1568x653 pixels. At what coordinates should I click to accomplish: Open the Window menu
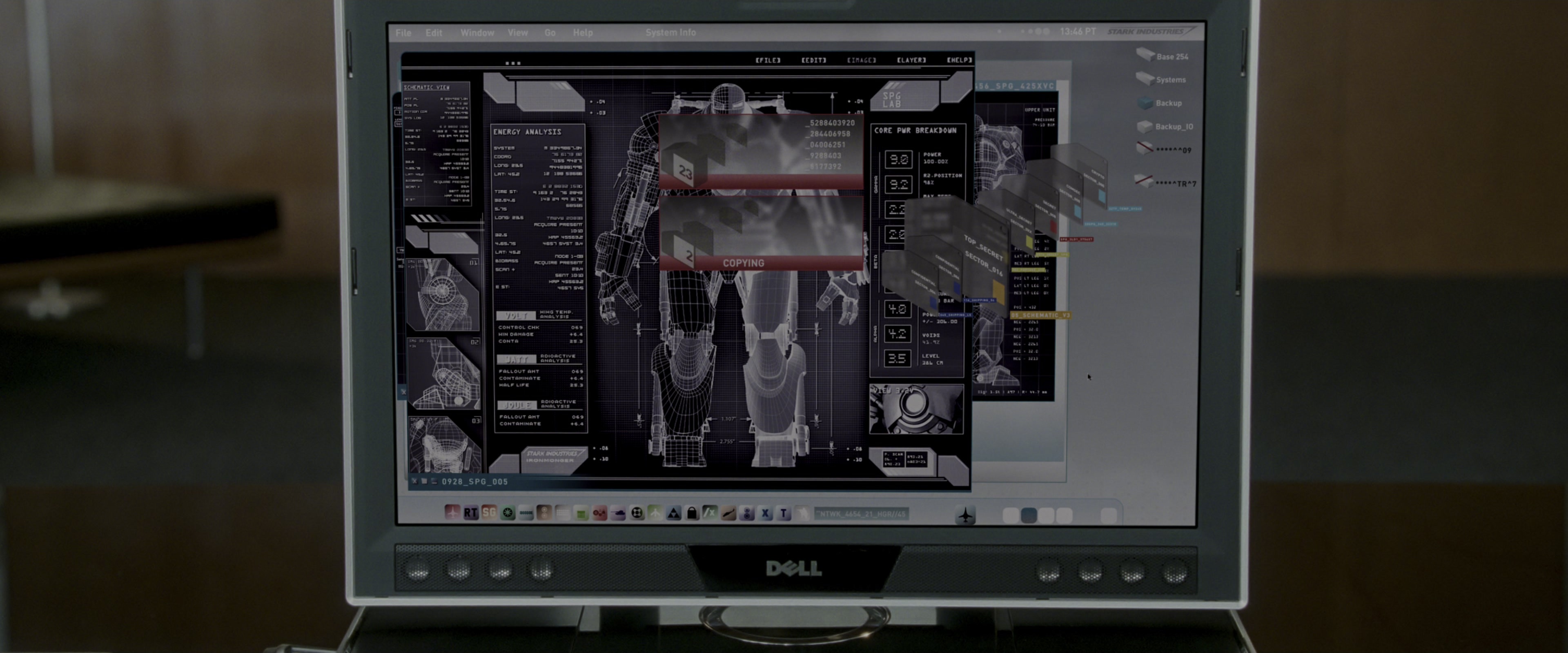pos(477,33)
